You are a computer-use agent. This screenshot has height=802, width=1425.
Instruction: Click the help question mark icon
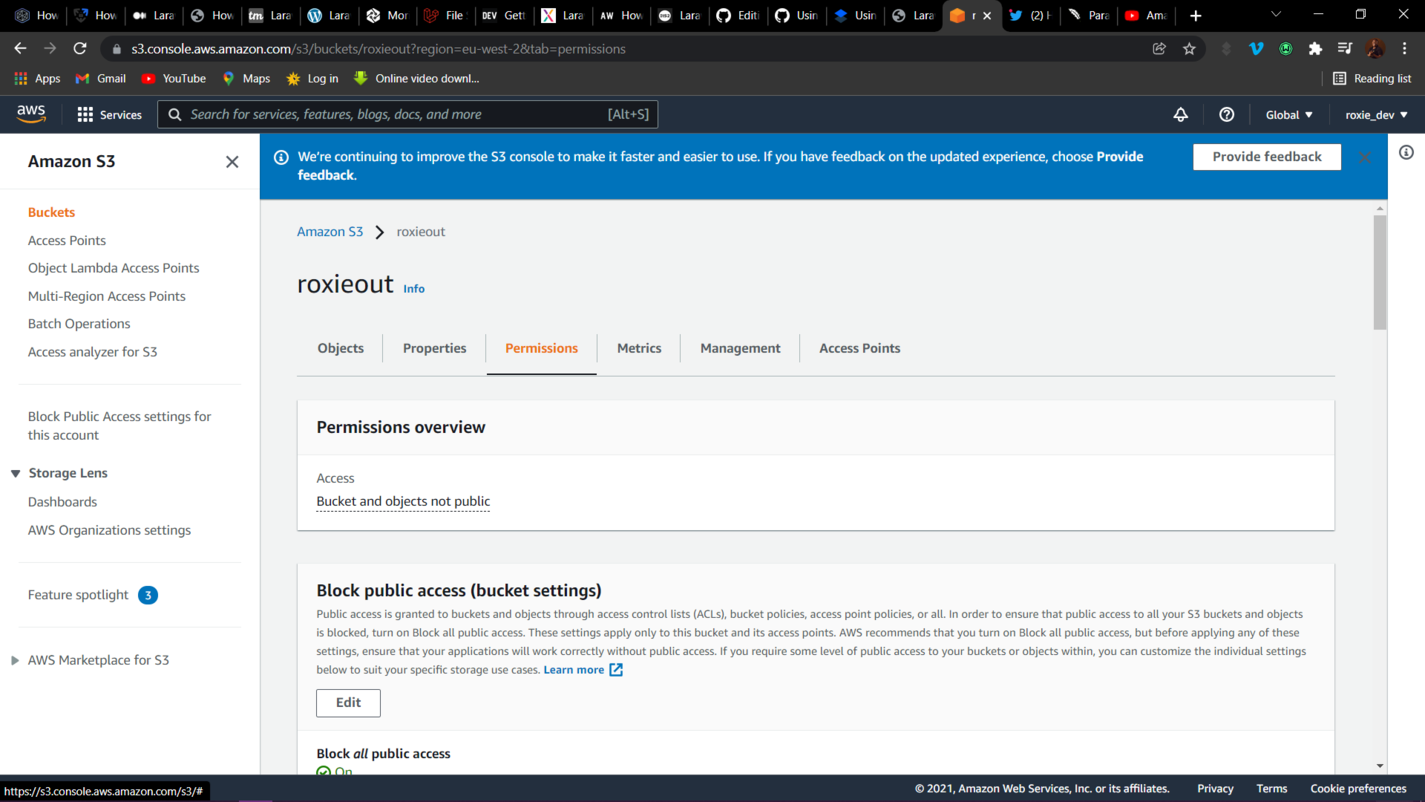pyautogui.click(x=1226, y=115)
